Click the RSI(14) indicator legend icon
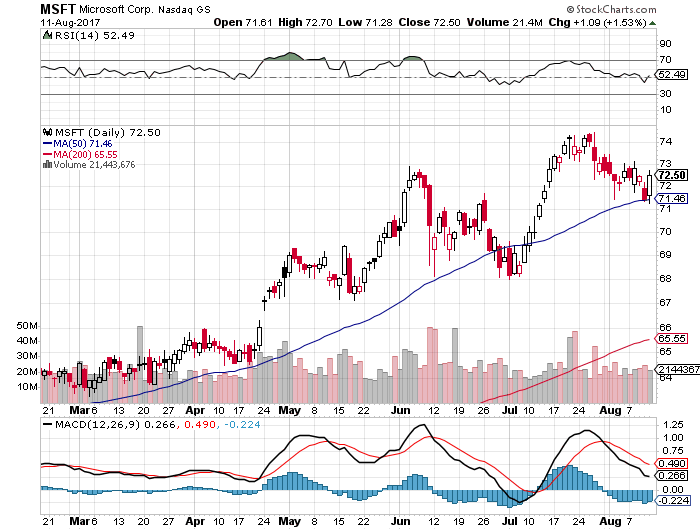The image size is (700, 530). 45,36
